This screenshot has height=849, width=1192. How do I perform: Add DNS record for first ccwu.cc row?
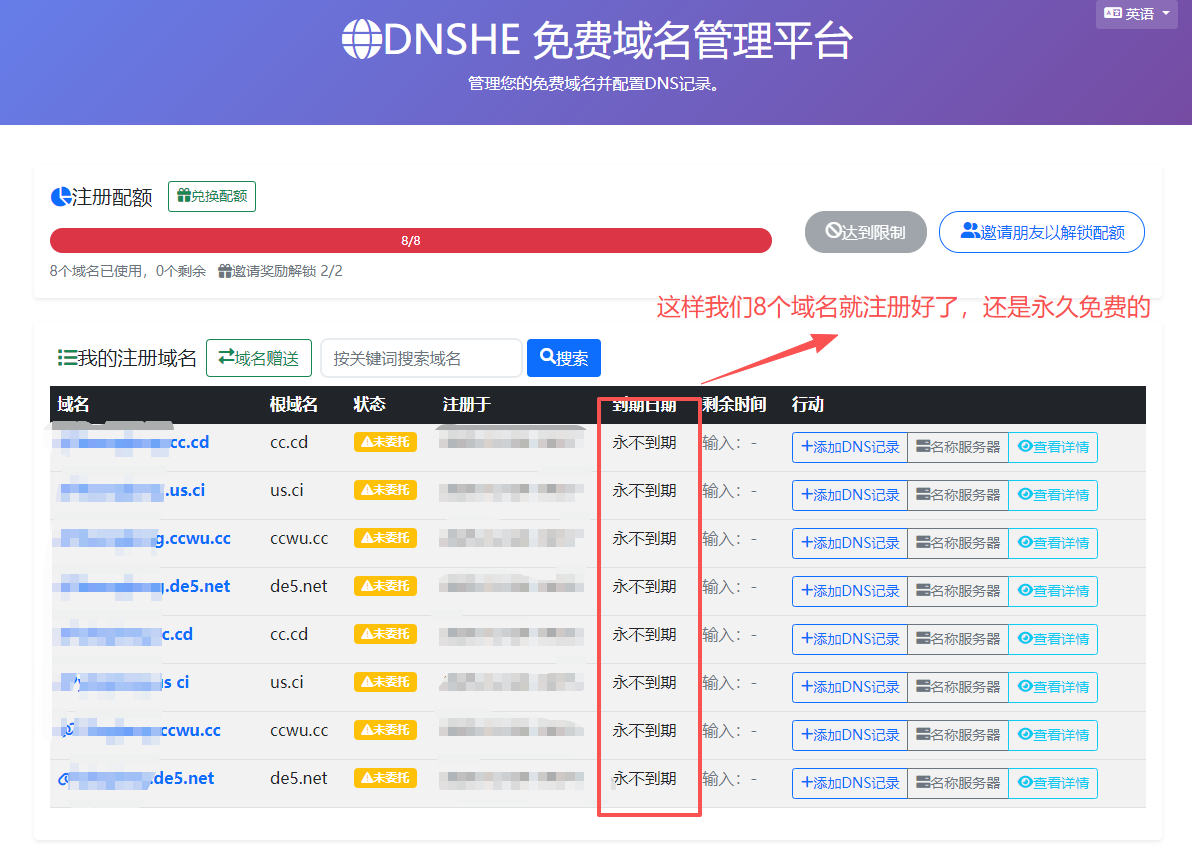coord(850,543)
